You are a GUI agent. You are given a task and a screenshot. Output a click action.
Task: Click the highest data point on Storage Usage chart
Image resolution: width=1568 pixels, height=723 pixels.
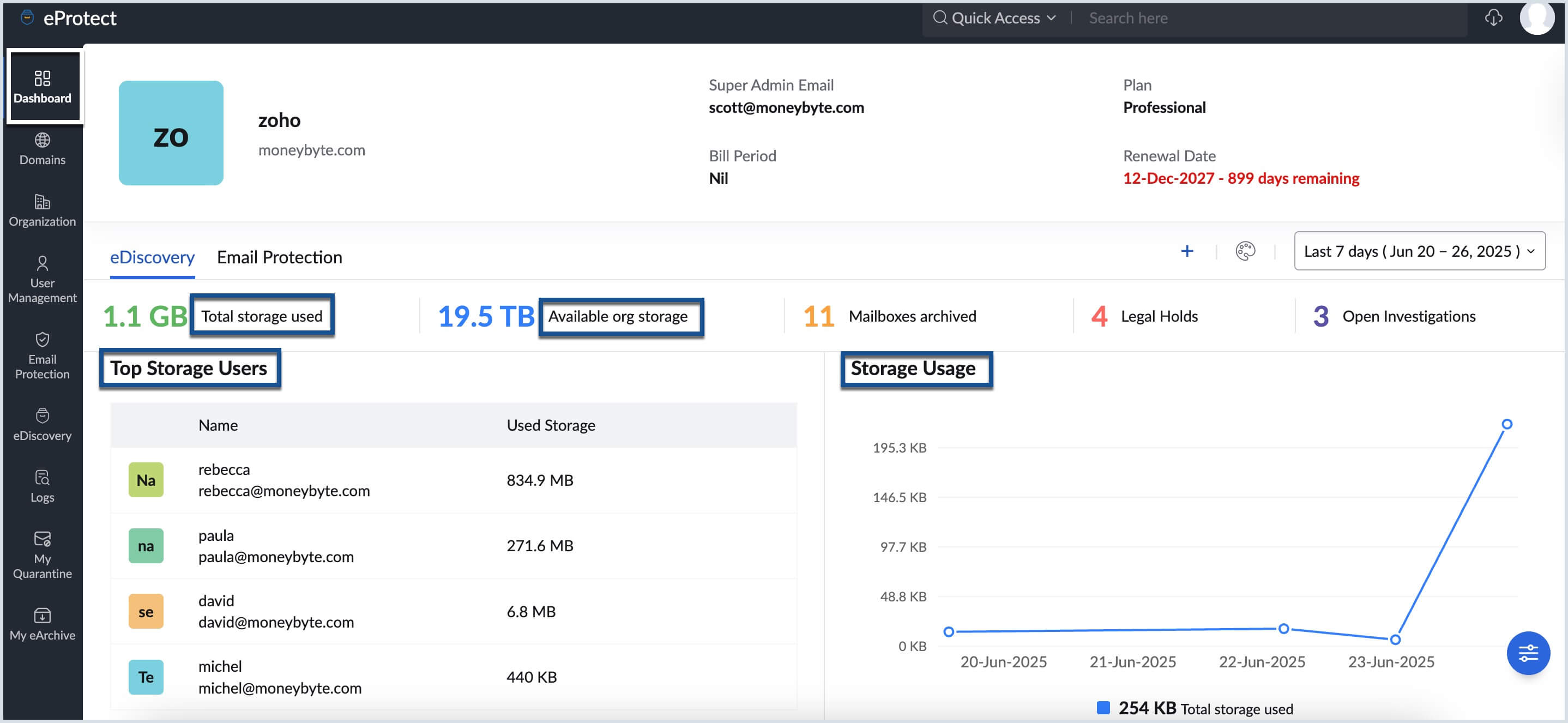[x=1506, y=424]
